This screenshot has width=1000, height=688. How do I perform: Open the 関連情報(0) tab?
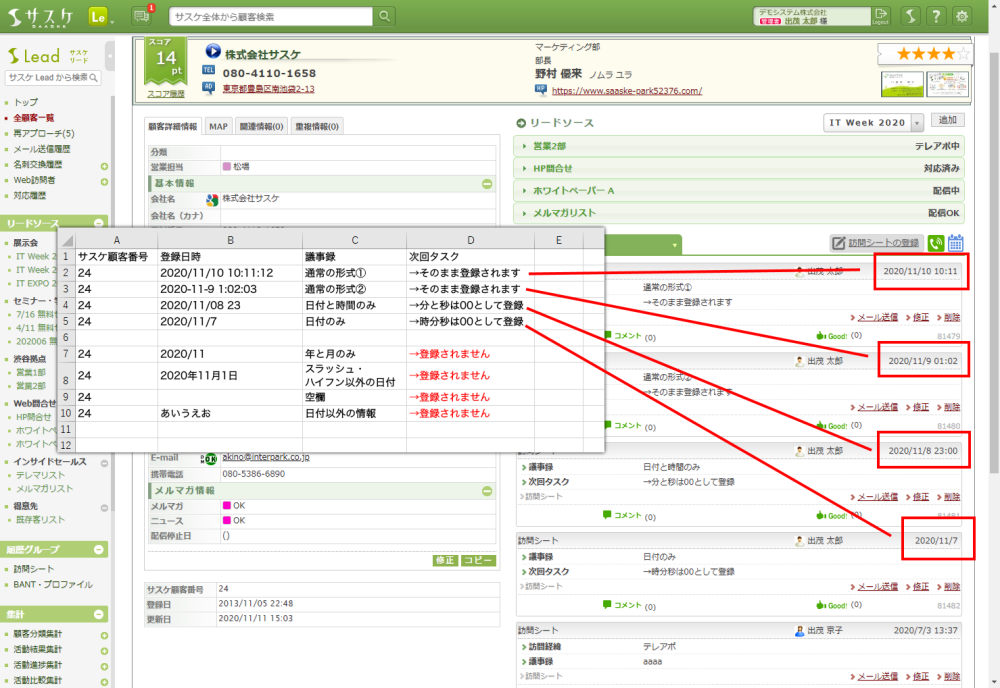261,126
